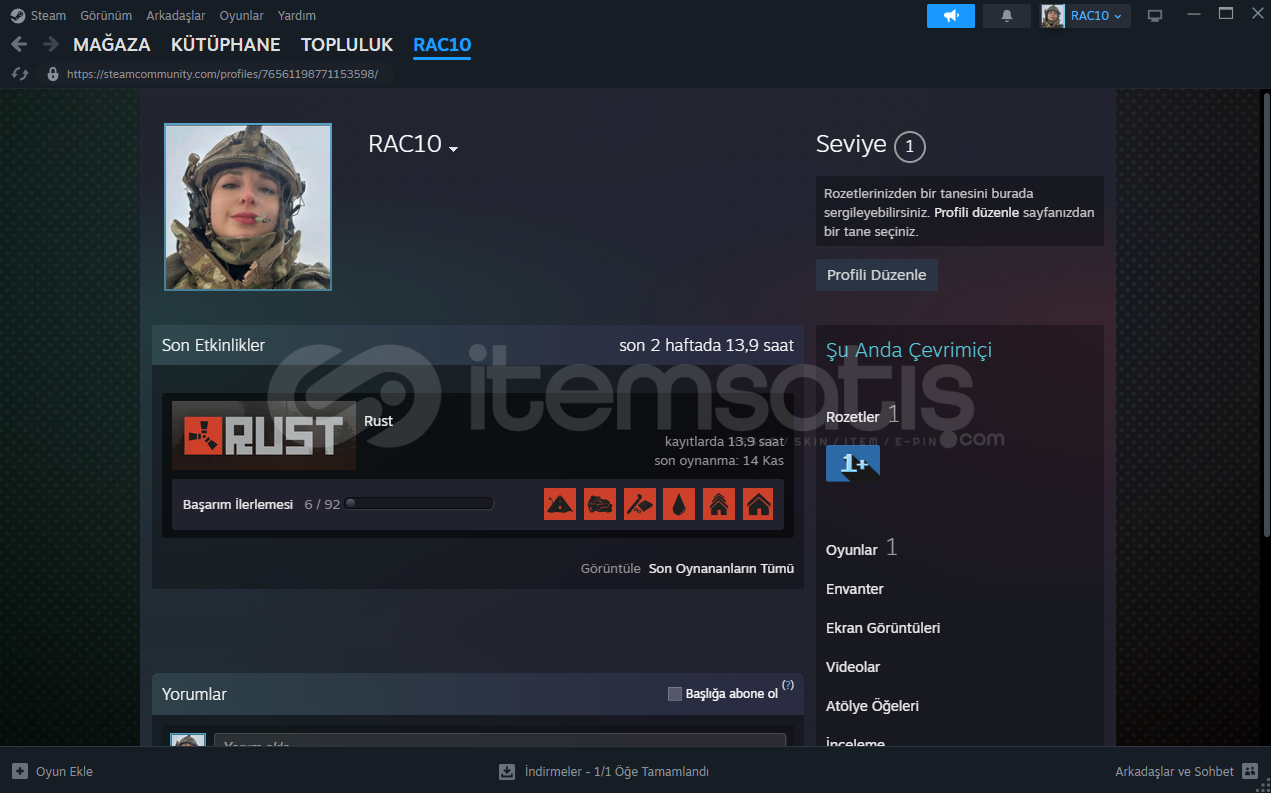Image resolution: width=1271 pixels, height=793 pixels.
Task: Click the third Rust achievement tool icon
Action: (x=640, y=504)
